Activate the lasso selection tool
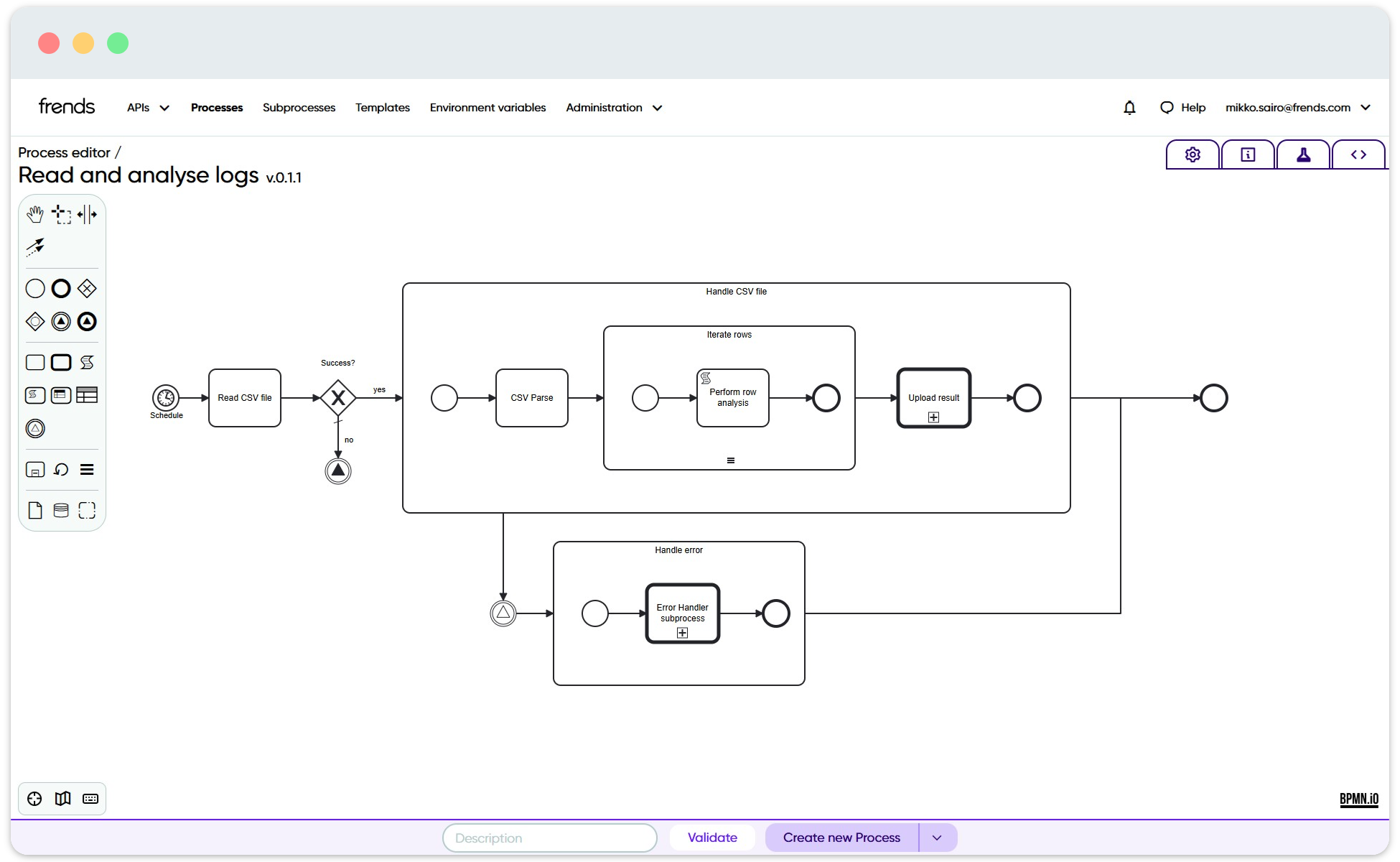1400x862 pixels. click(x=61, y=213)
